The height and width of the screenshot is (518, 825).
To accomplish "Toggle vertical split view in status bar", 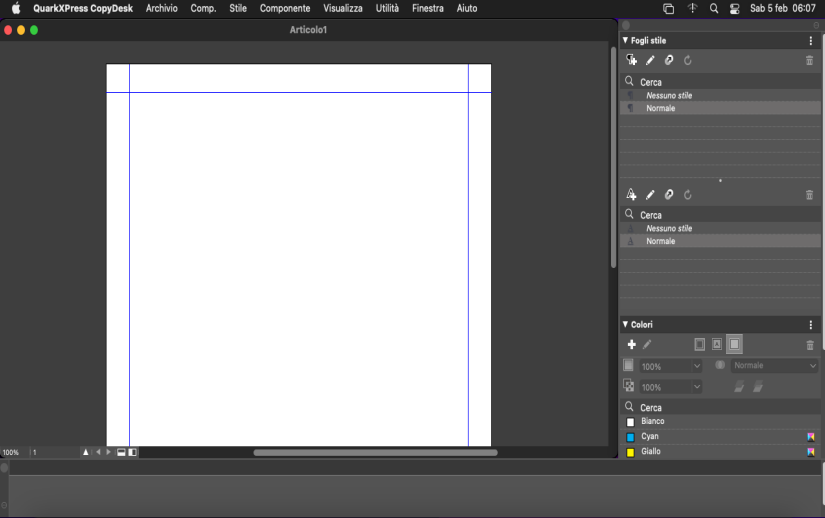I will click(133, 452).
